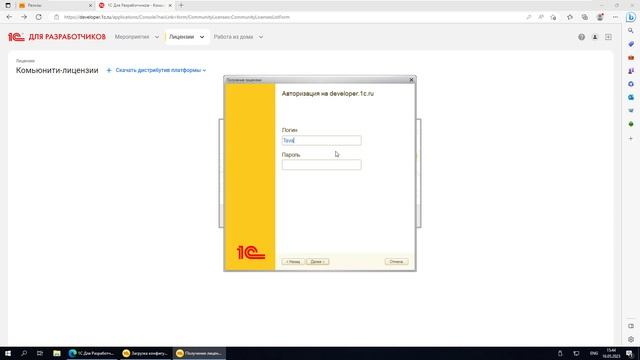Open Task View on taskbar
Screen dimensions: 640x360
coord(40,353)
